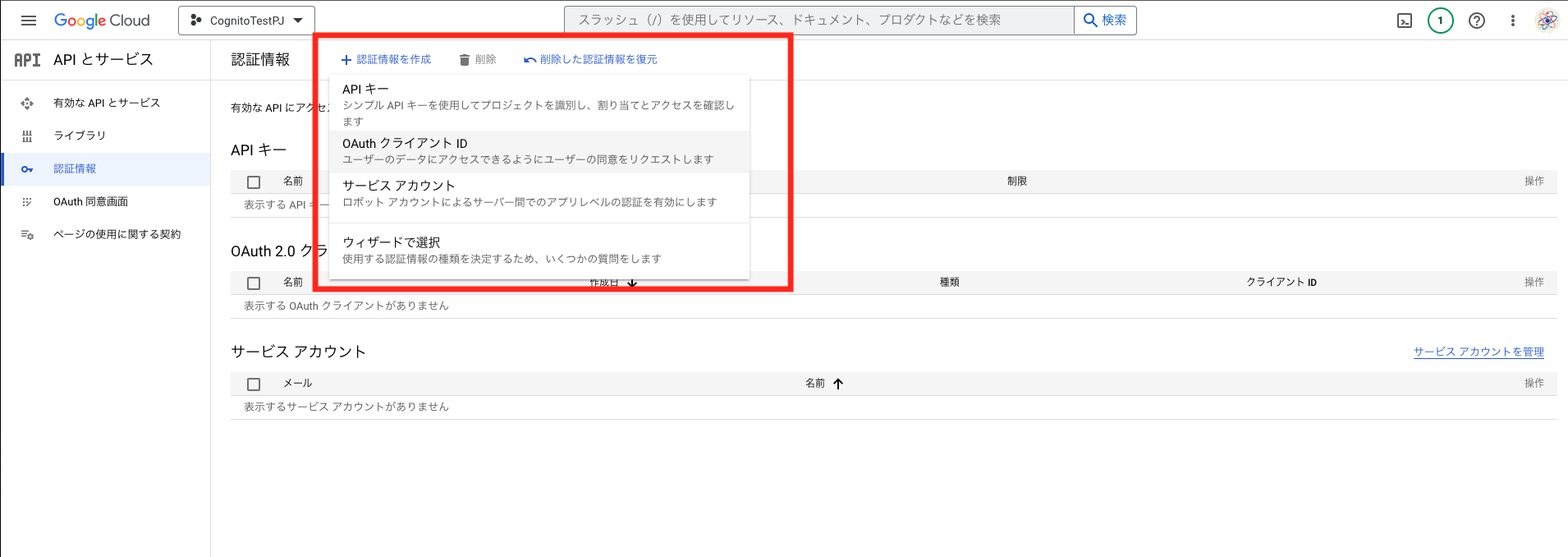The width and height of the screenshot is (1568, 557).
Task: Click 表示するサービス アカウントがありません text
Action: [x=346, y=407]
